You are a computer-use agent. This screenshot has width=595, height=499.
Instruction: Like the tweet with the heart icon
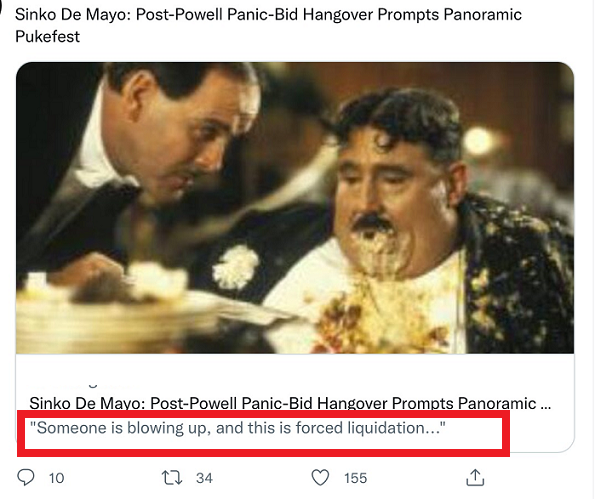tap(320, 477)
